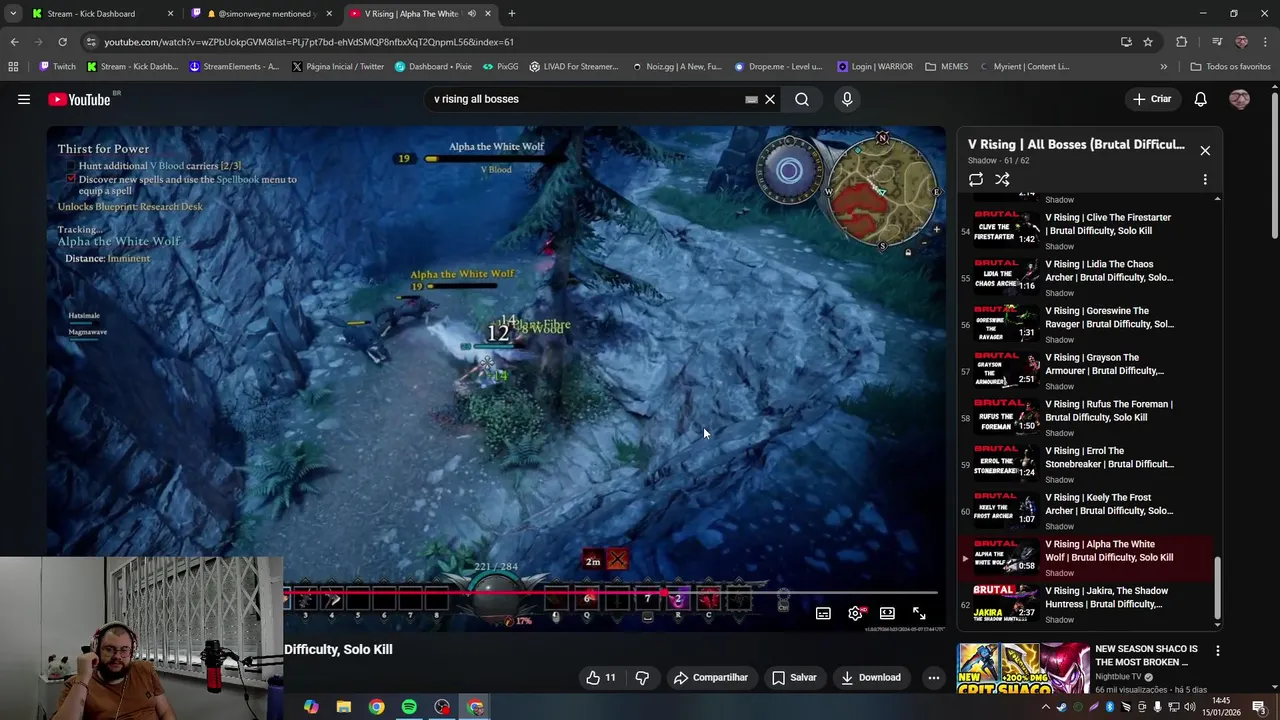Open the StreamElements bookmark

[234, 67]
